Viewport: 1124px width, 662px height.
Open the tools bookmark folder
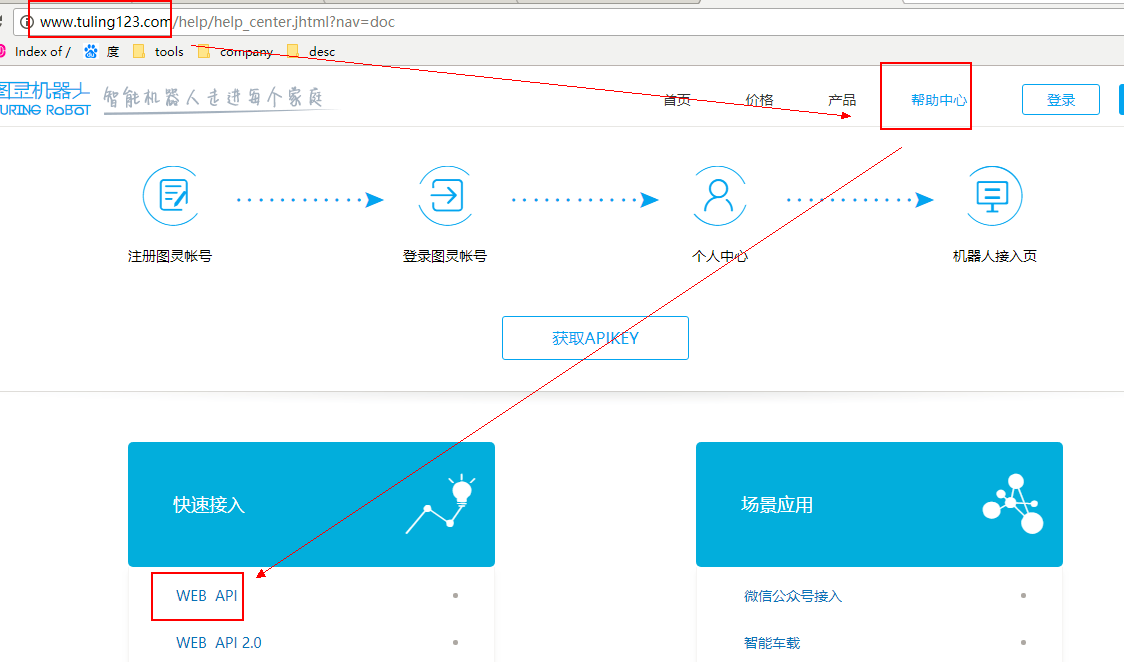(159, 51)
